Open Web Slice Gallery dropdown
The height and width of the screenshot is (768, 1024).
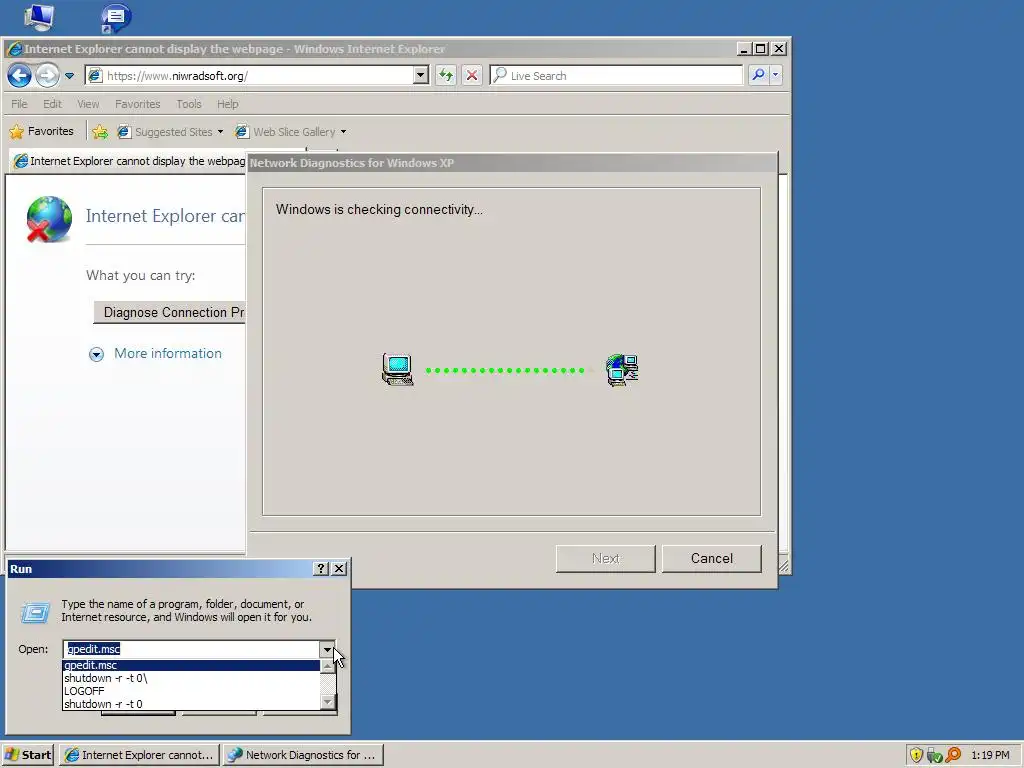pyautogui.click(x=291, y=132)
